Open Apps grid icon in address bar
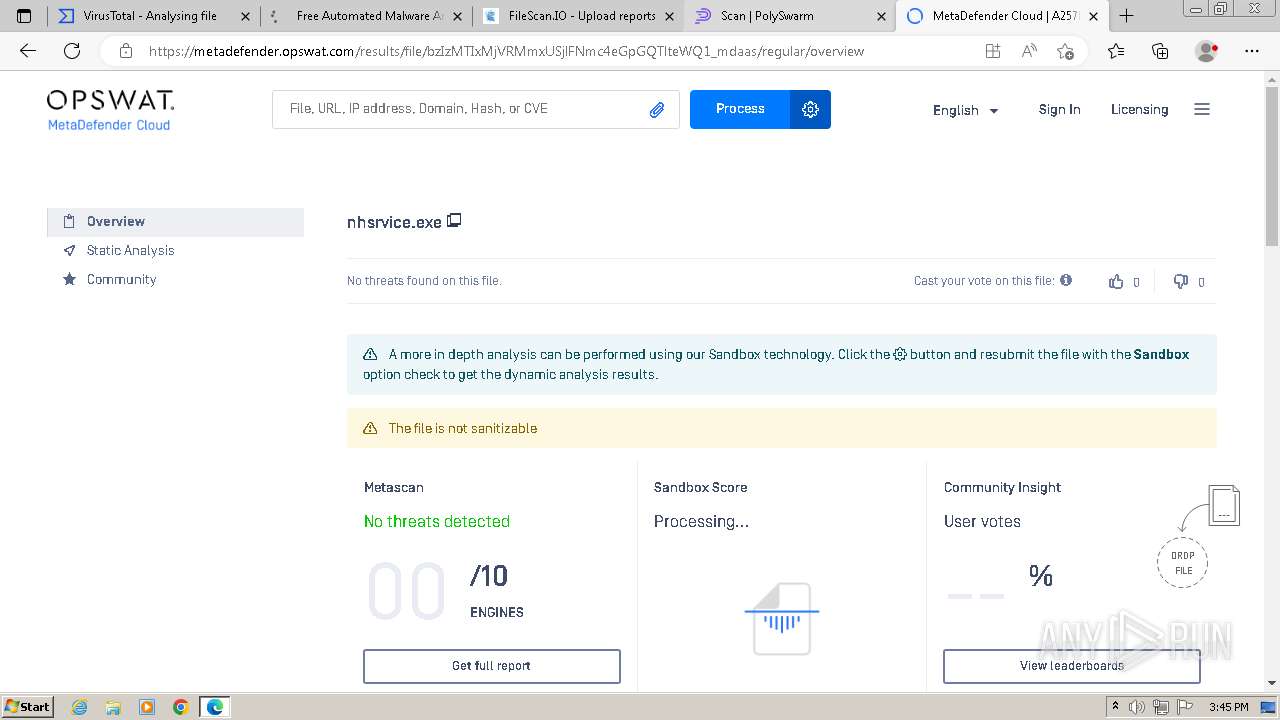 [992, 51]
